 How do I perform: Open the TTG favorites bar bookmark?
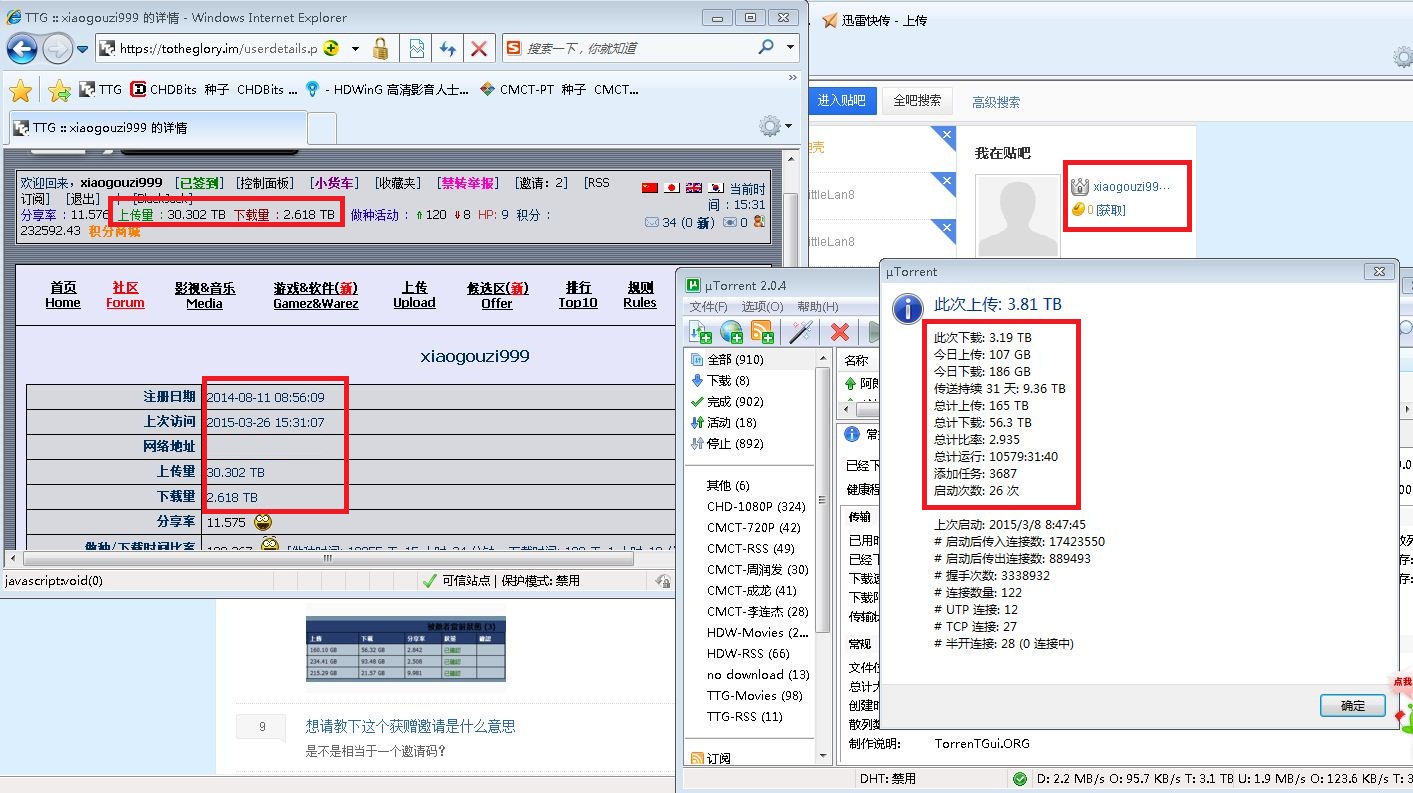point(100,89)
